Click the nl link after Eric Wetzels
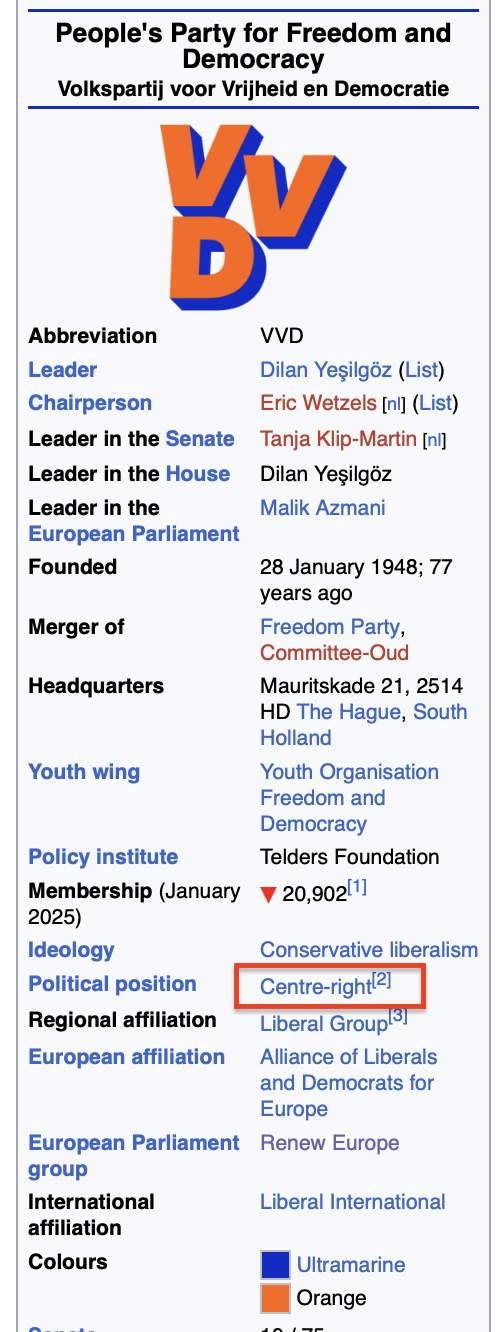 [393, 405]
